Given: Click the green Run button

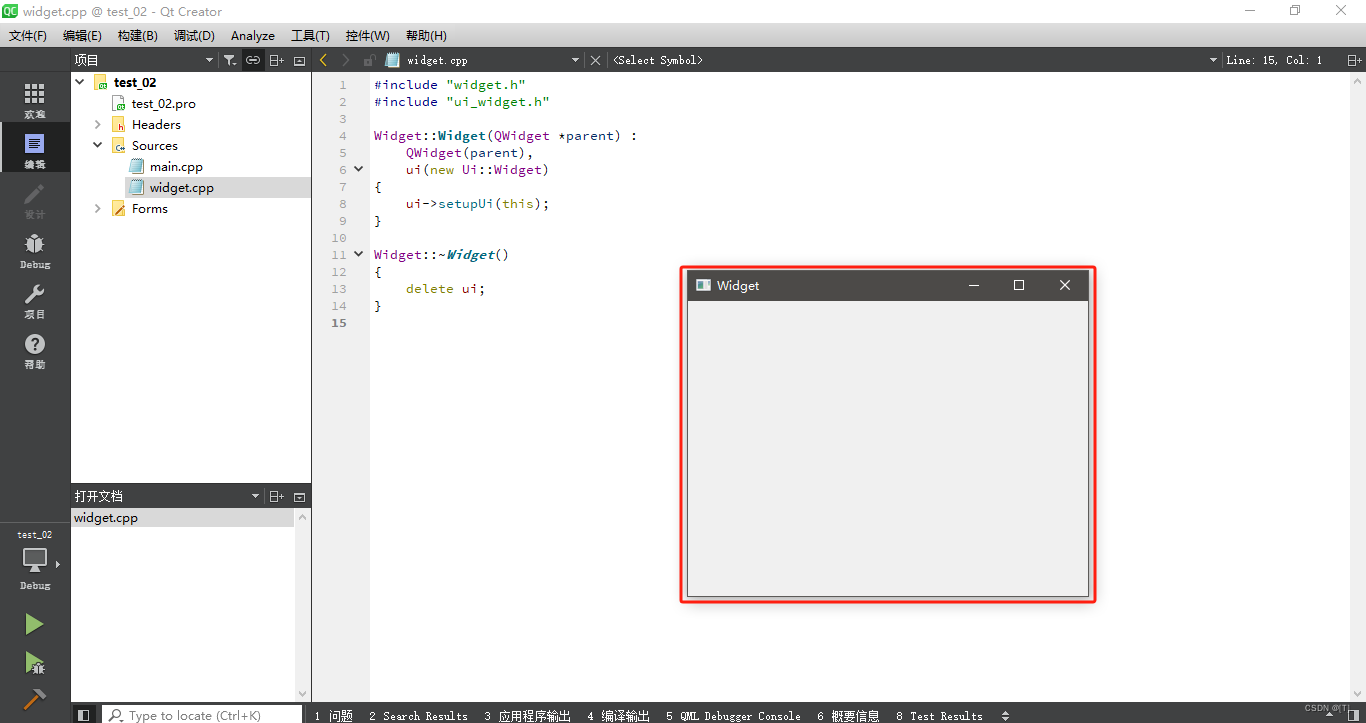Looking at the screenshot, I should pos(34,624).
